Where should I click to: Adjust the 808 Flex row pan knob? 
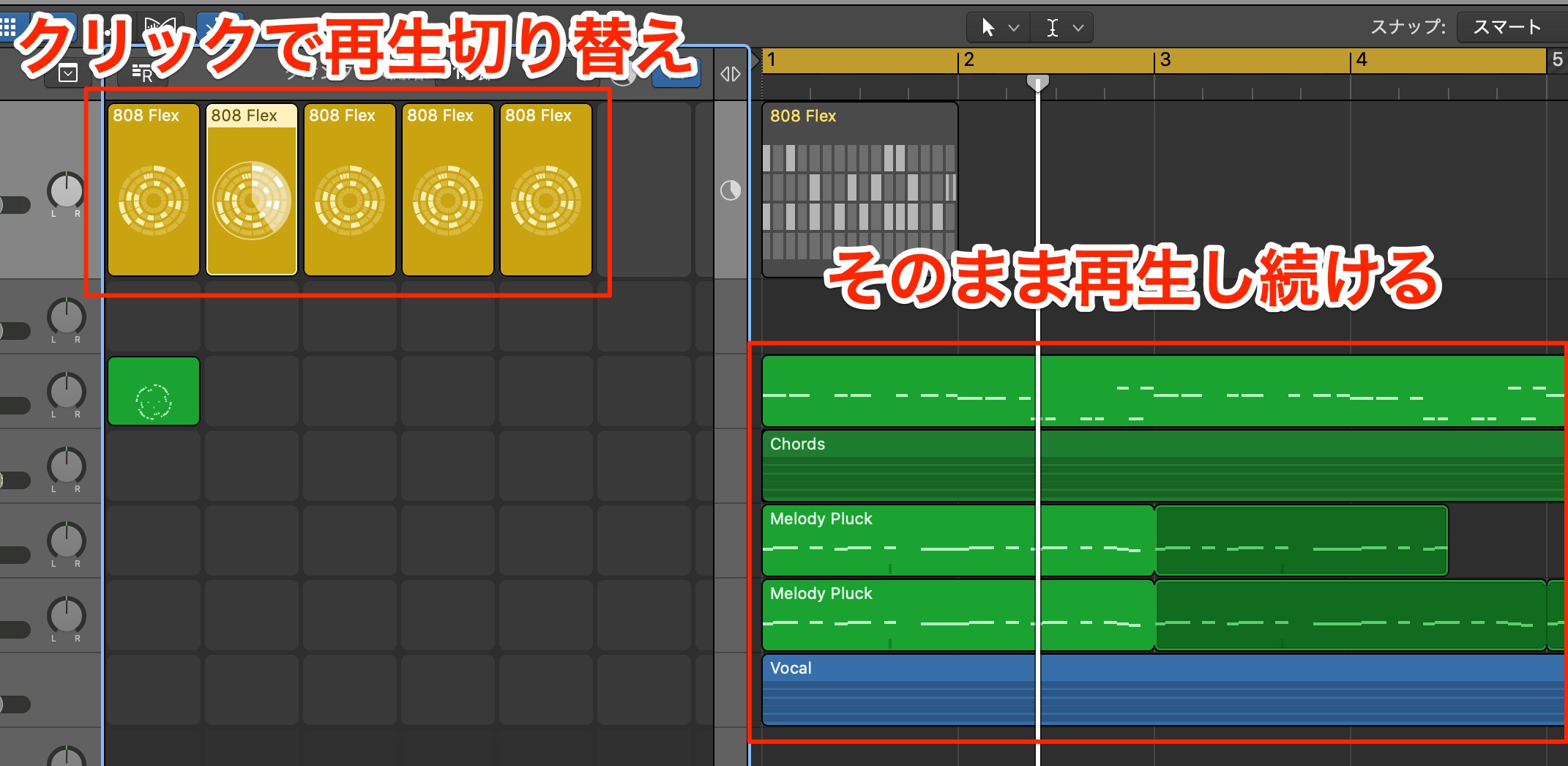pyautogui.click(x=66, y=190)
